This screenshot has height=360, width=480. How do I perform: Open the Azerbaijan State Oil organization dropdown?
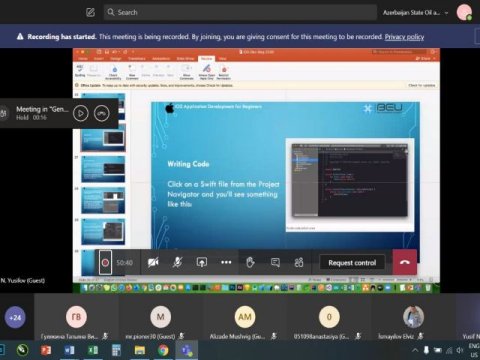[415, 13]
